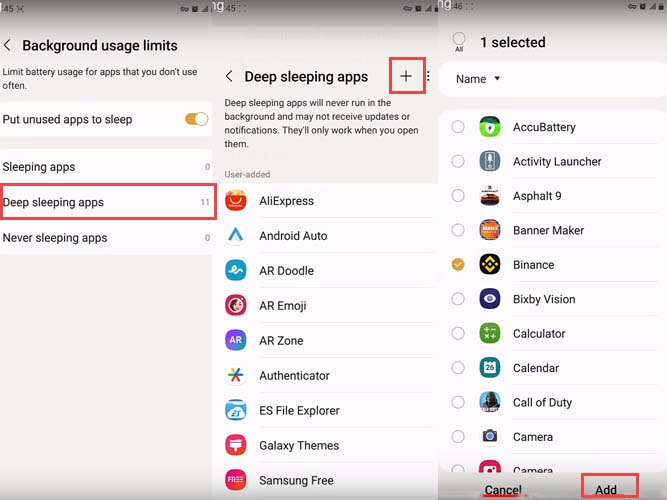Open the Name sort dropdown
This screenshot has height=500, width=667.
pos(478,79)
